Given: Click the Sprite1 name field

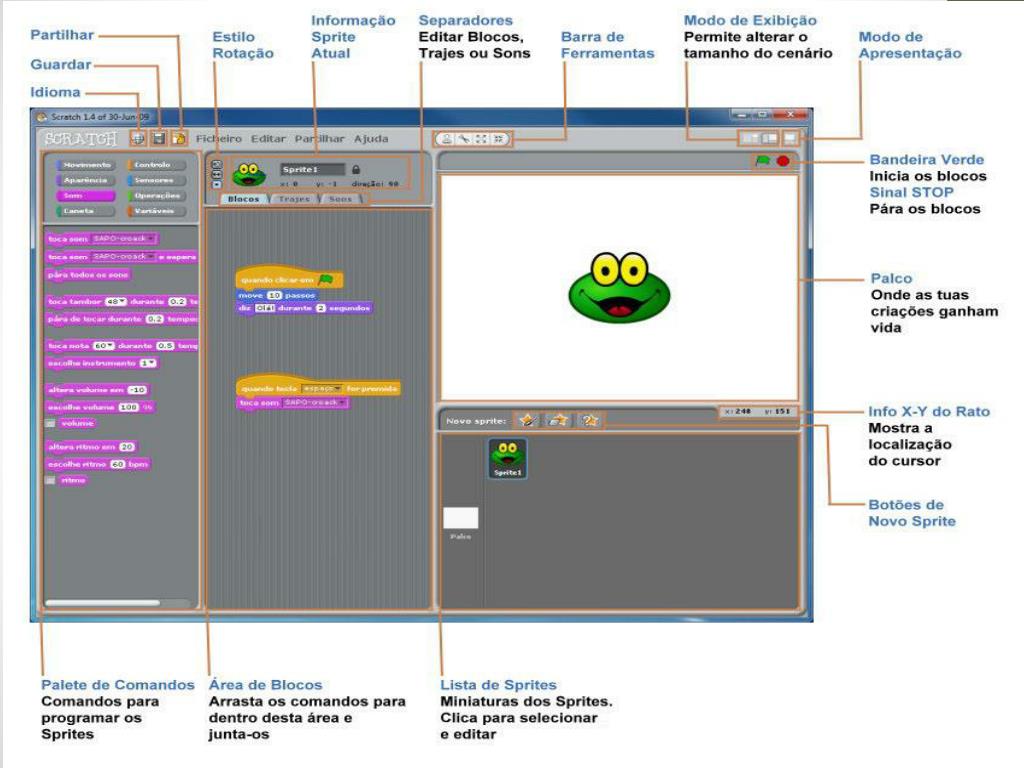Looking at the screenshot, I should (x=312, y=169).
